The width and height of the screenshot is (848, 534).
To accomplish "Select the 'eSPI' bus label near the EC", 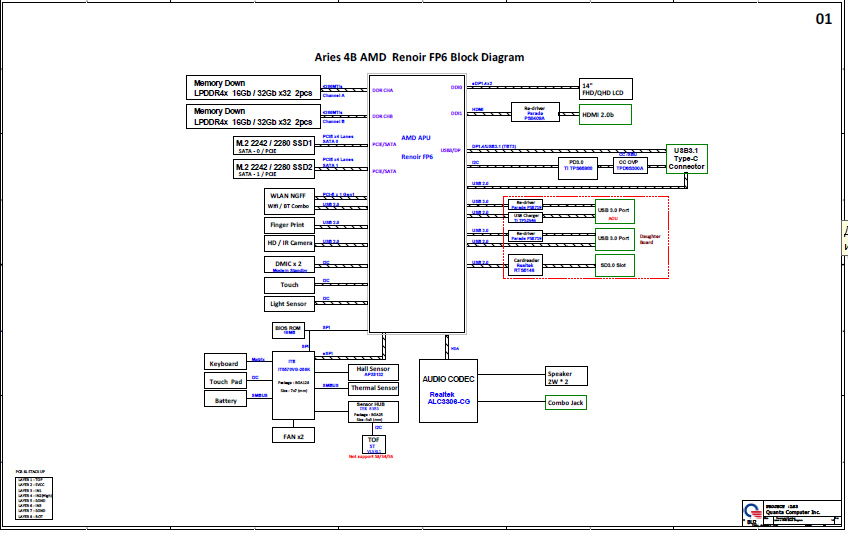I will (x=328, y=353).
